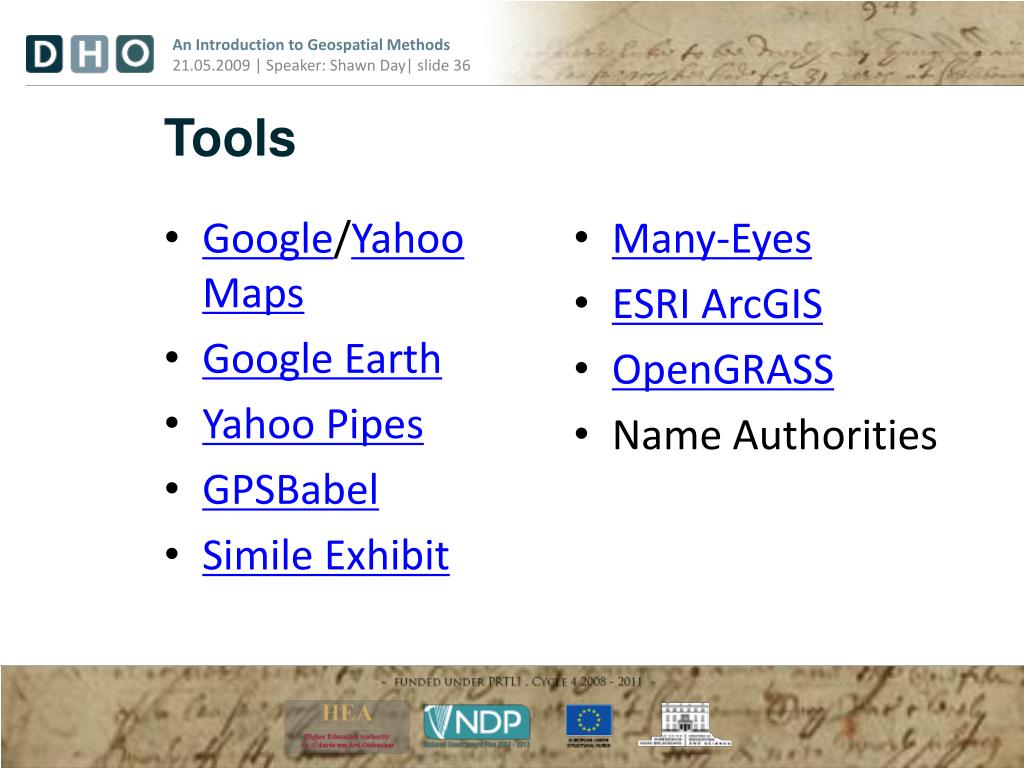The height and width of the screenshot is (768, 1024).
Task: Open the Google Earth link
Action: coord(322,360)
